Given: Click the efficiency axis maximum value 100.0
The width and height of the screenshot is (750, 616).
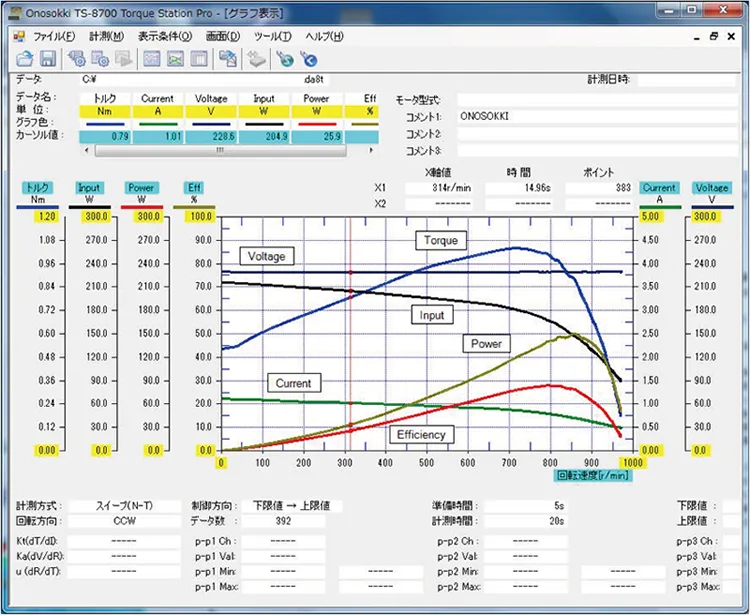Looking at the screenshot, I should point(201,217).
